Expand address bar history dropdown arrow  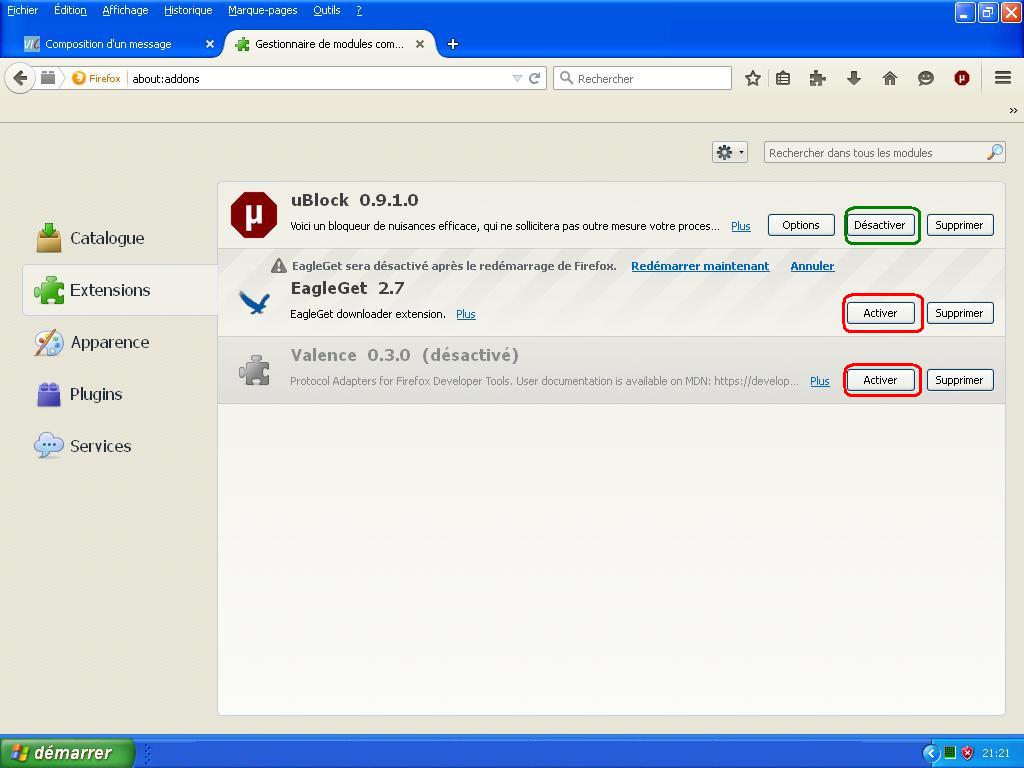[x=517, y=78]
